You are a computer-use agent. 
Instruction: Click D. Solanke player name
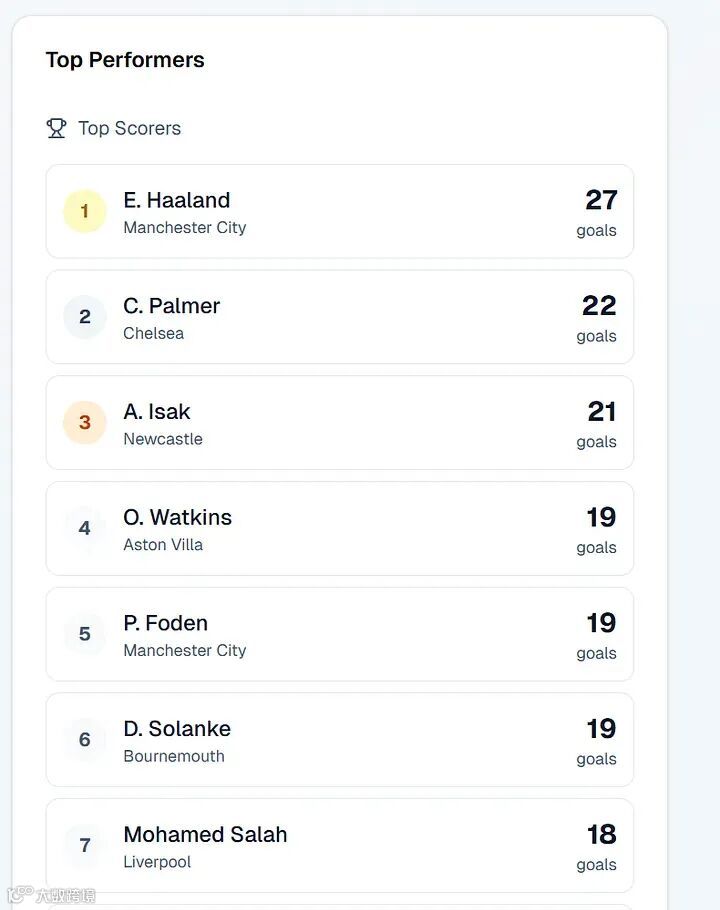tap(177, 728)
